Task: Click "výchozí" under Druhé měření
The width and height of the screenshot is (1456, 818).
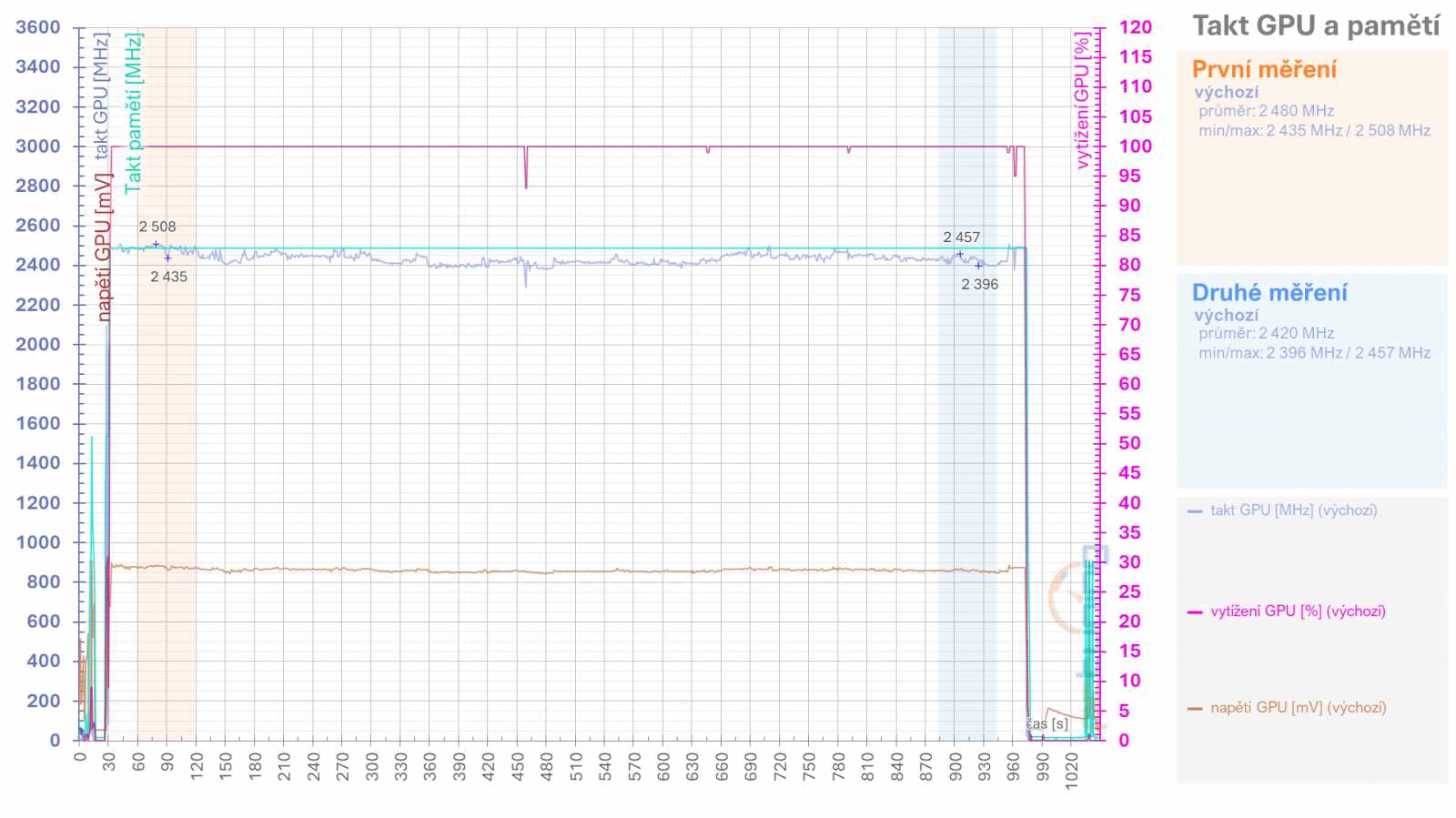Action: tap(1227, 315)
